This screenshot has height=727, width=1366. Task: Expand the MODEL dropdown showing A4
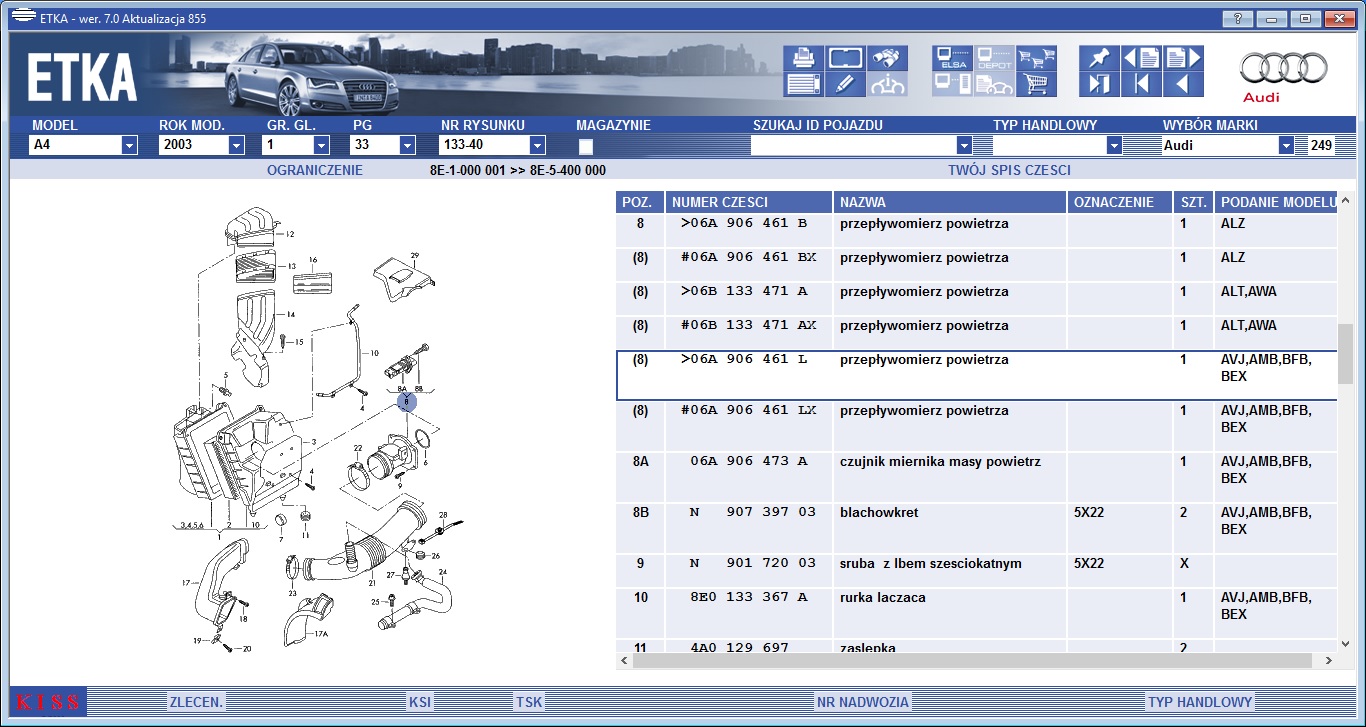pos(129,145)
